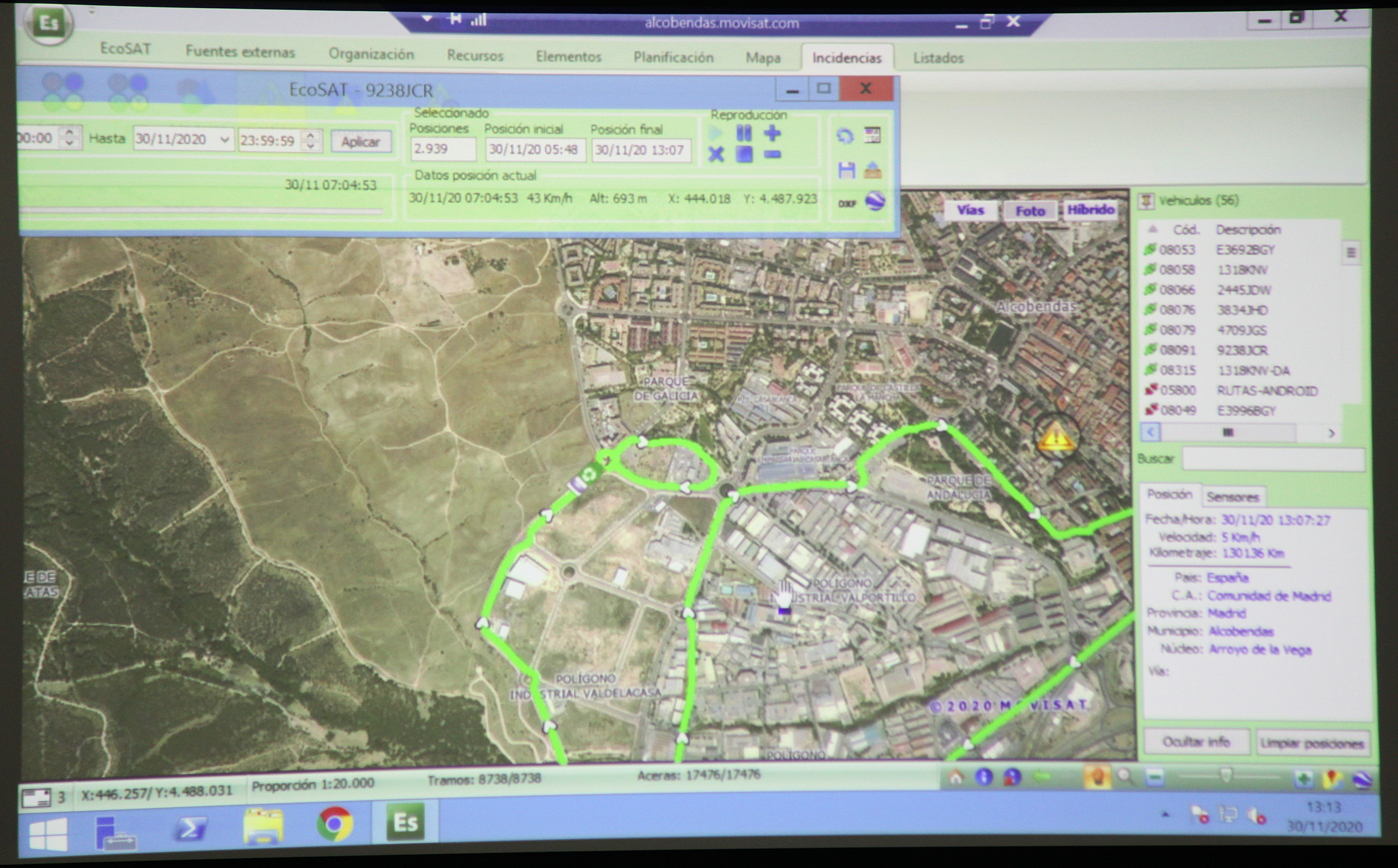Open the Mapa menu
The width and height of the screenshot is (1398, 868).
point(763,58)
